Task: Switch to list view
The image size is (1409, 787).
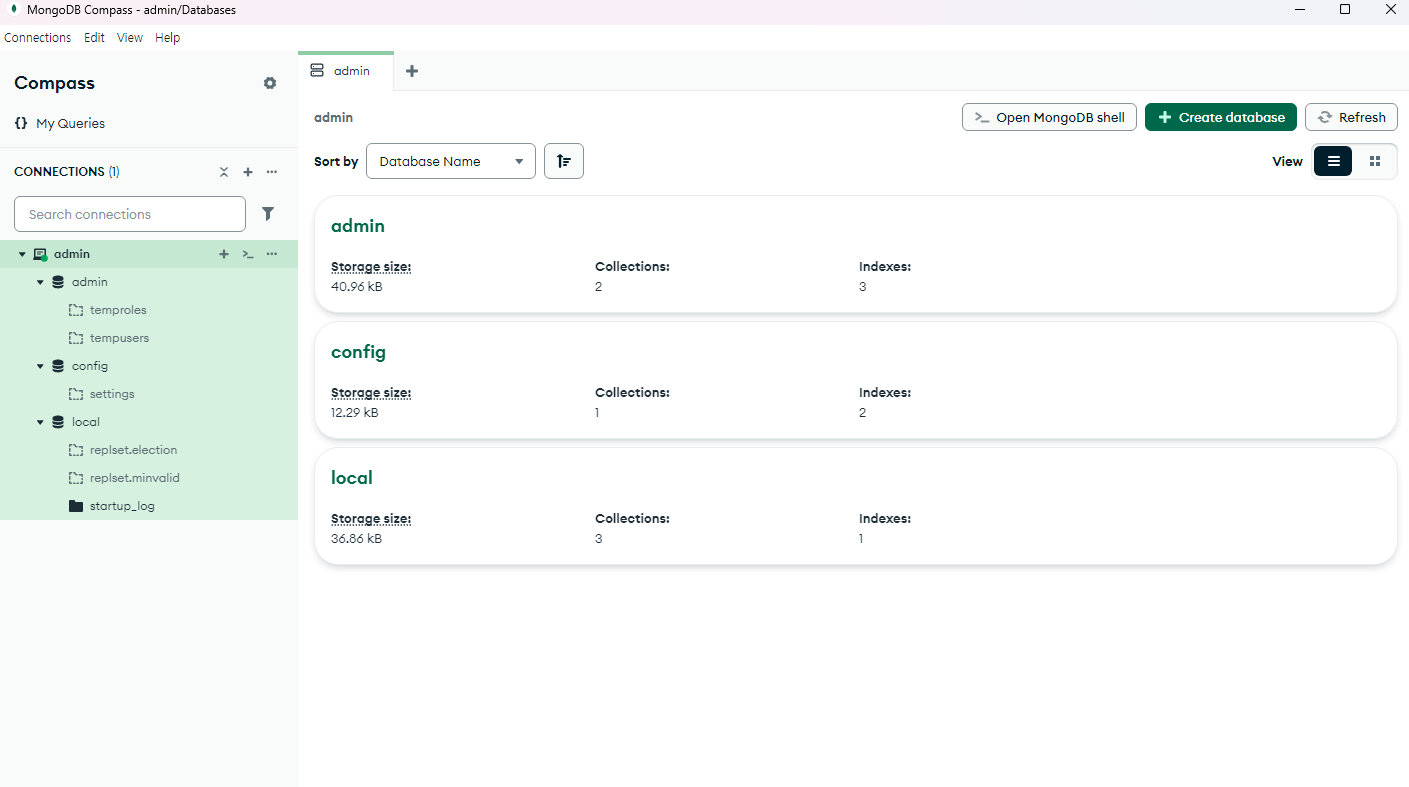Action: click(1333, 161)
